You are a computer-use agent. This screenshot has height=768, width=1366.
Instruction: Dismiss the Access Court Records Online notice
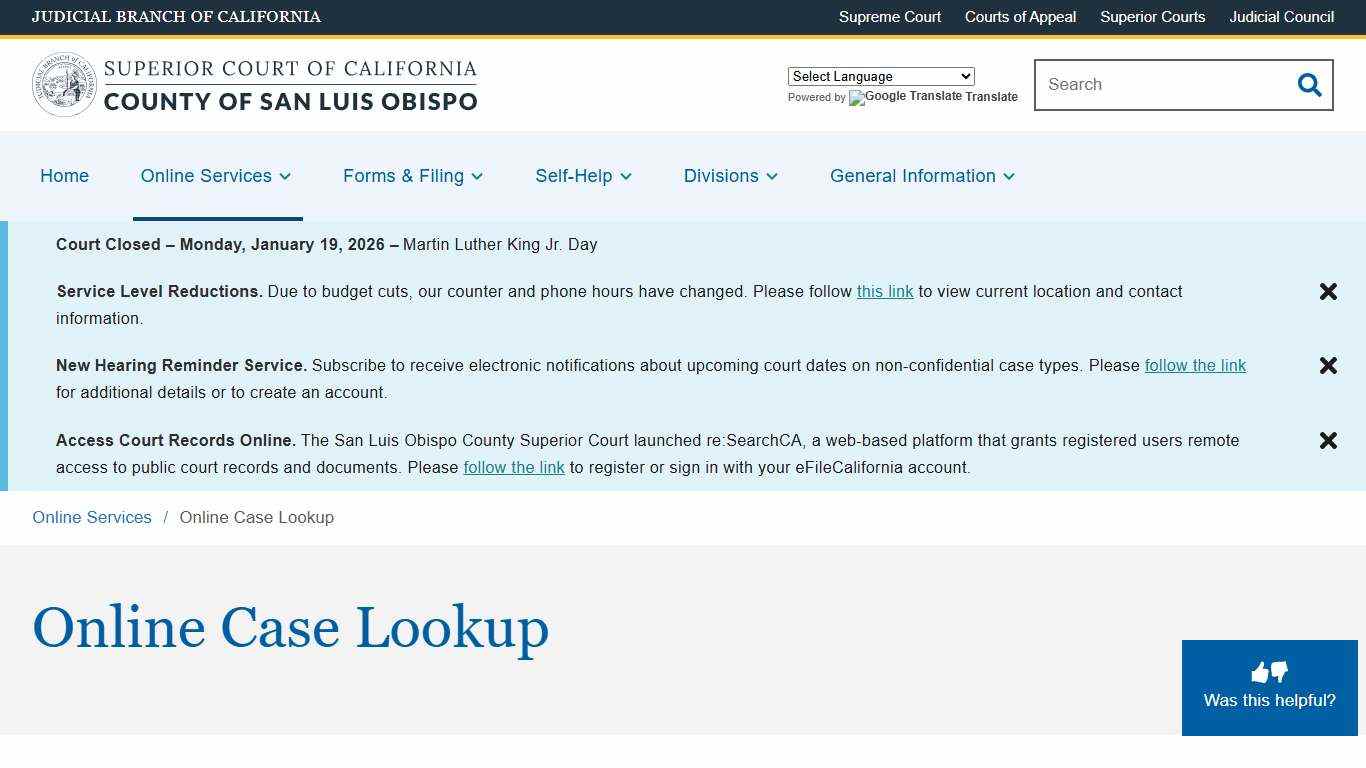1328,440
